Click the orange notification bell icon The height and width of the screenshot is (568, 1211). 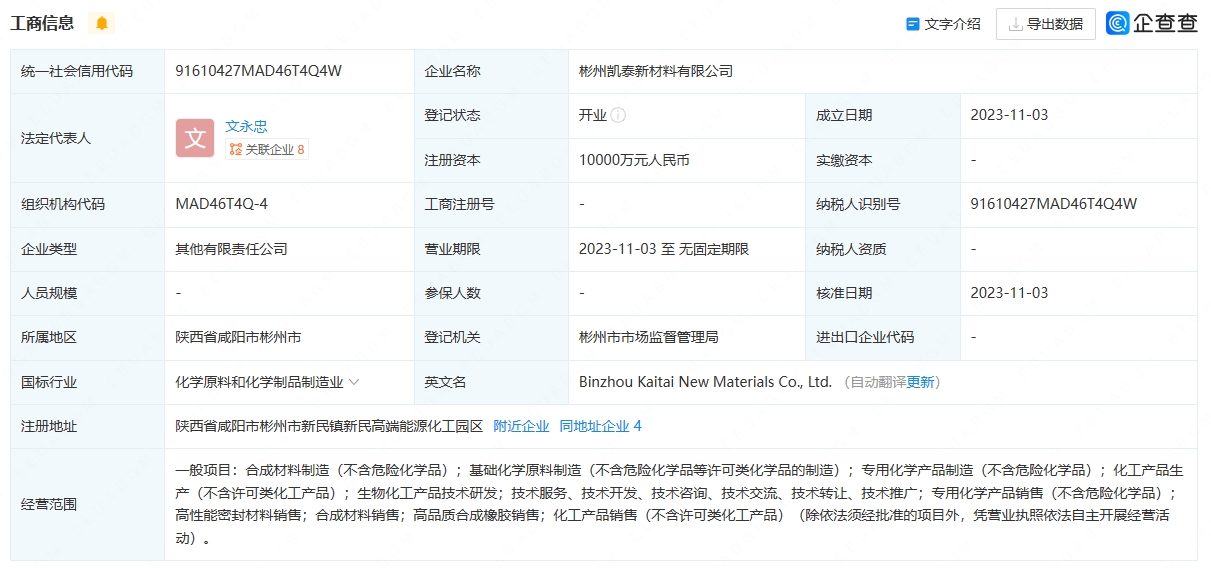102,23
